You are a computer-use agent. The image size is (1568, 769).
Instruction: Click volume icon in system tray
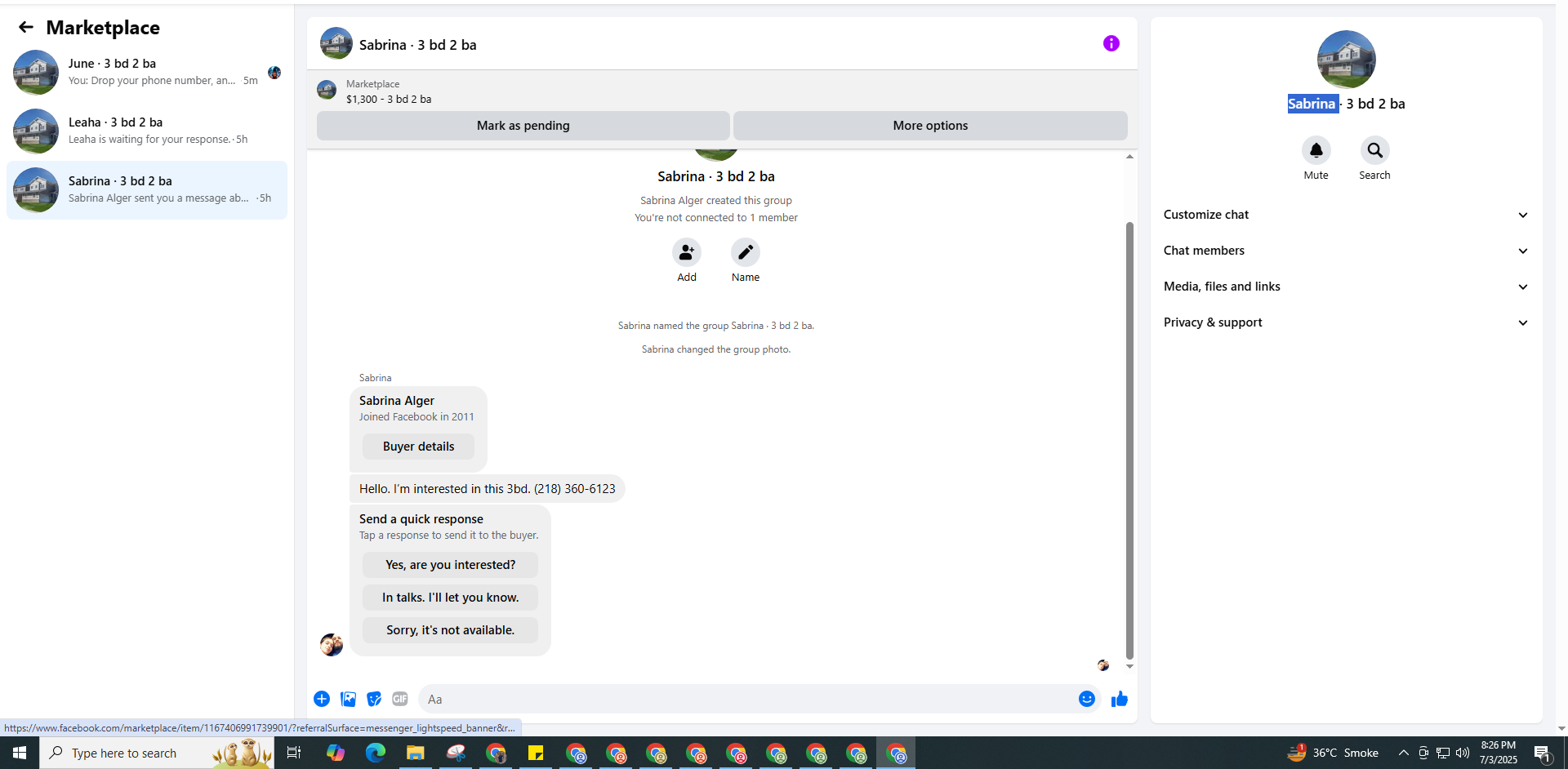(x=1463, y=753)
